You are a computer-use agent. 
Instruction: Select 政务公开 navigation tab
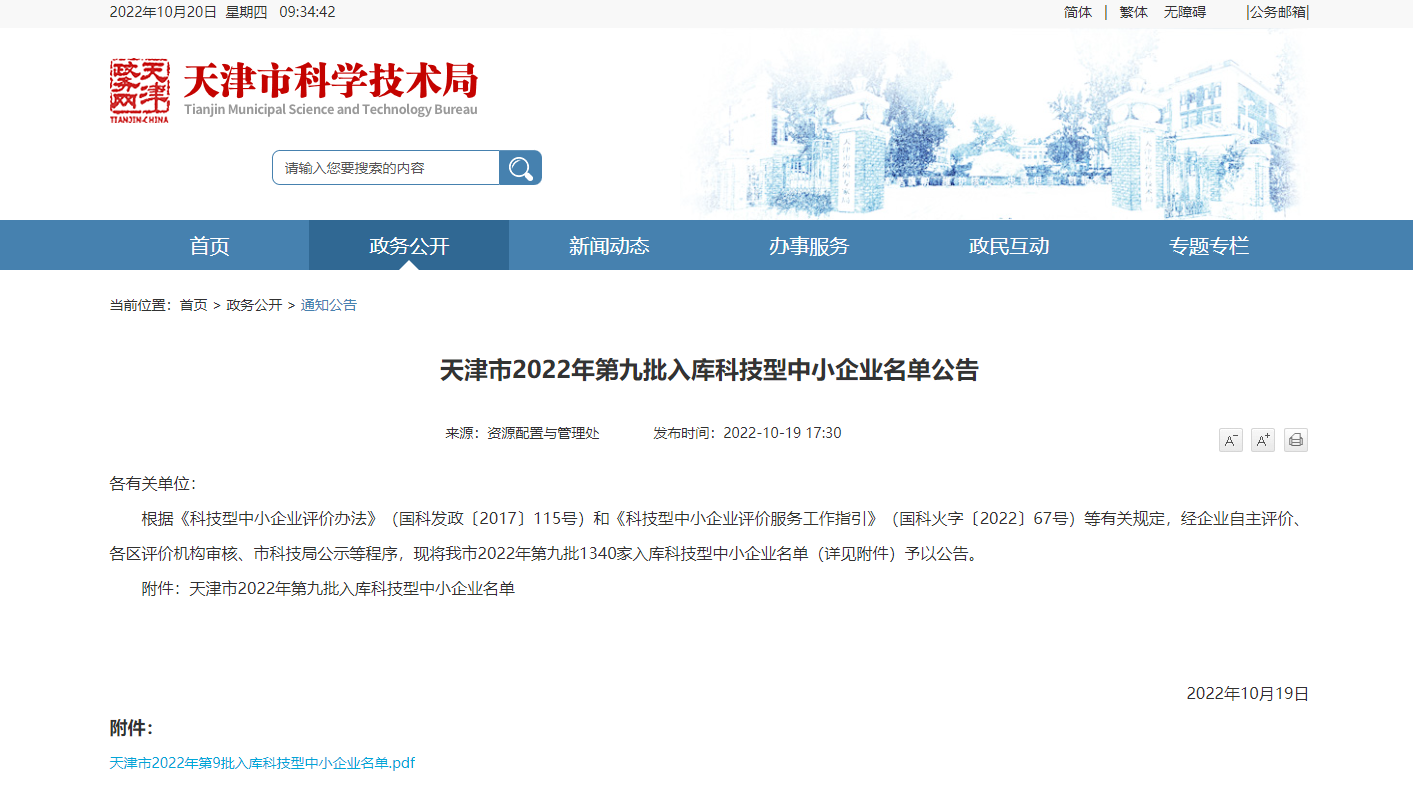[409, 246]
